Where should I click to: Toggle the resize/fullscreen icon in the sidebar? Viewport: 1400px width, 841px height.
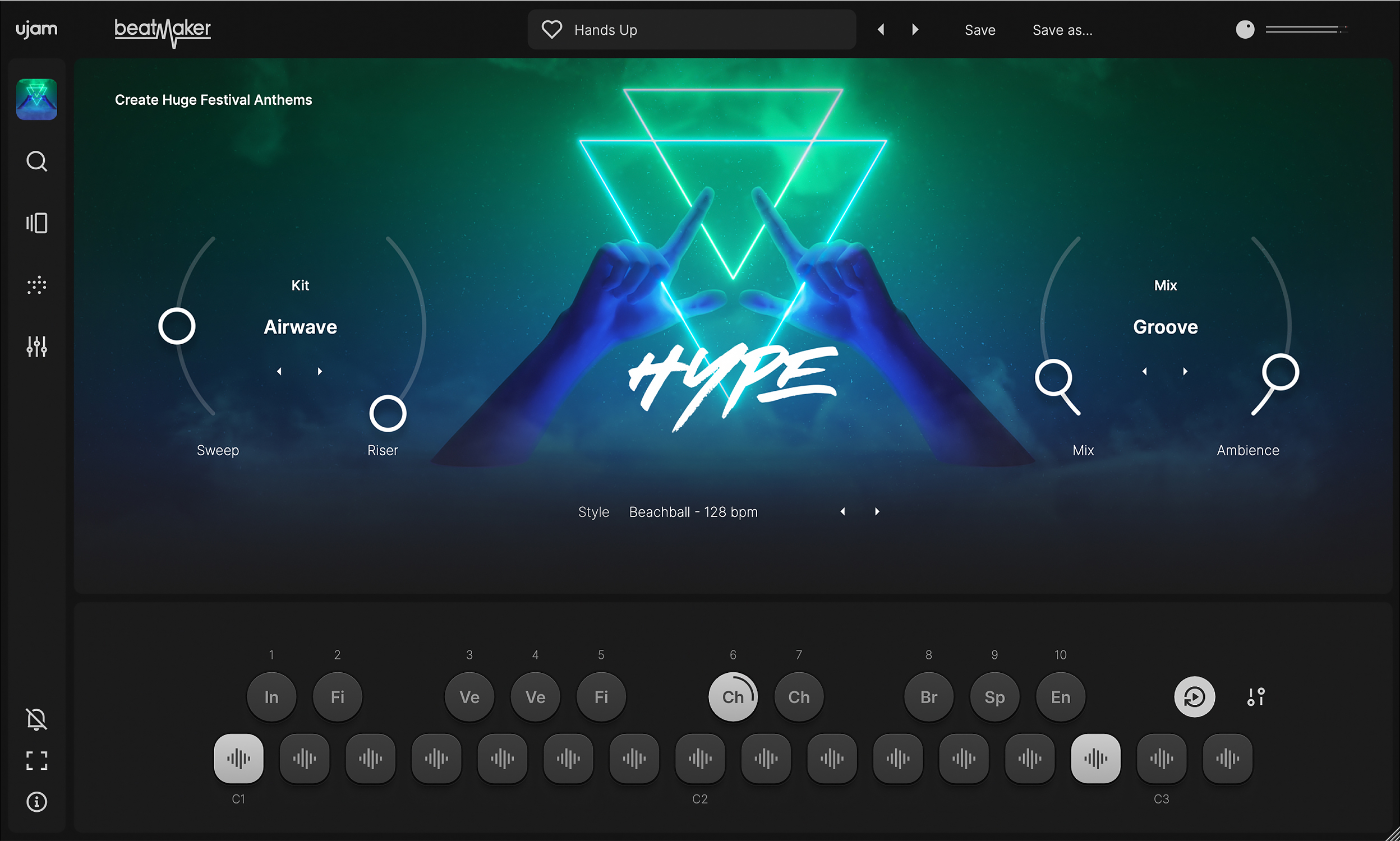click(x=36, y=761)
